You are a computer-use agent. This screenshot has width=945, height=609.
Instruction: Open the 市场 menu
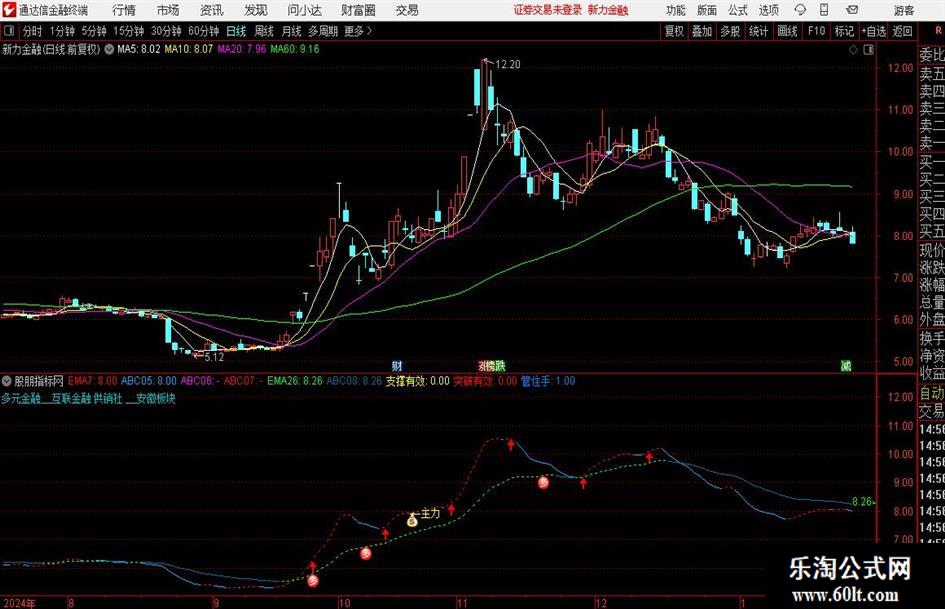pos(168,10)
